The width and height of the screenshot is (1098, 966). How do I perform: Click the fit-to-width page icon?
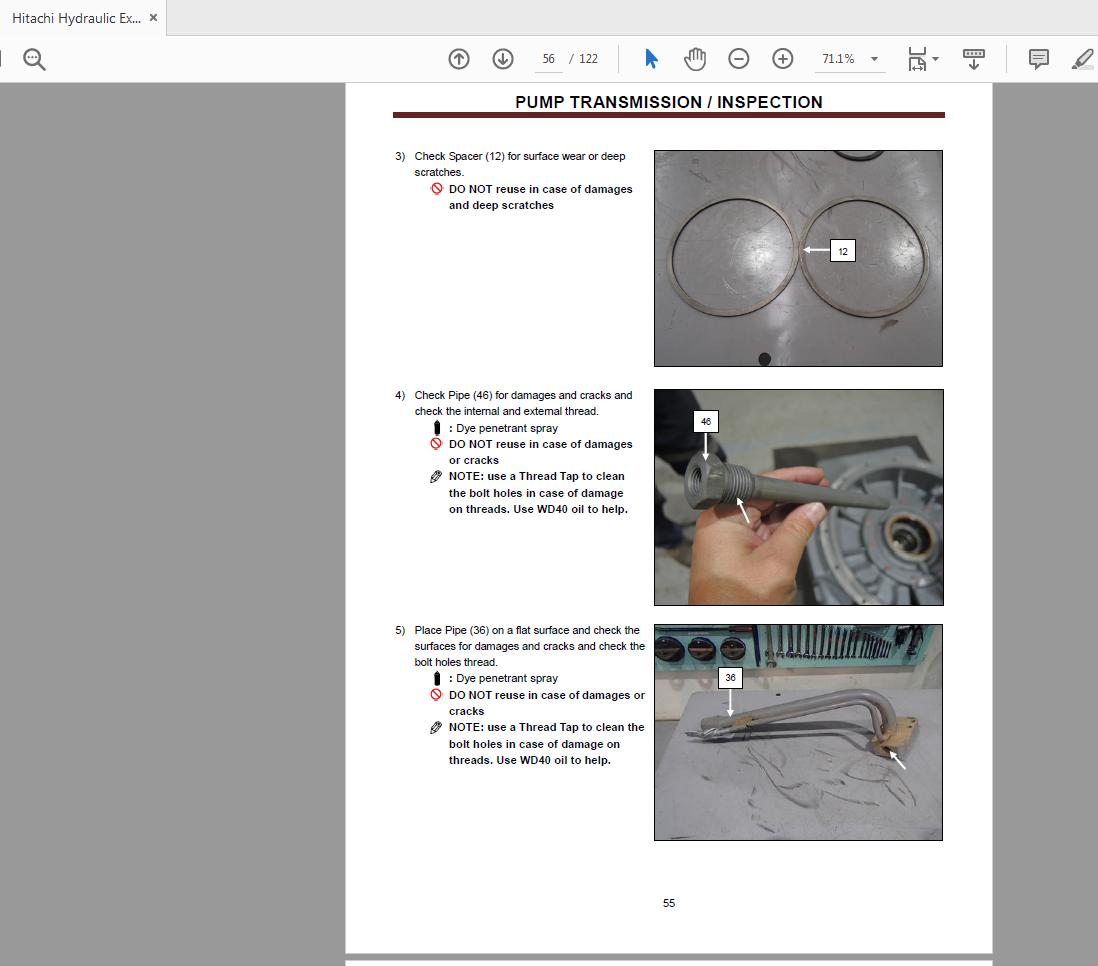916,59
